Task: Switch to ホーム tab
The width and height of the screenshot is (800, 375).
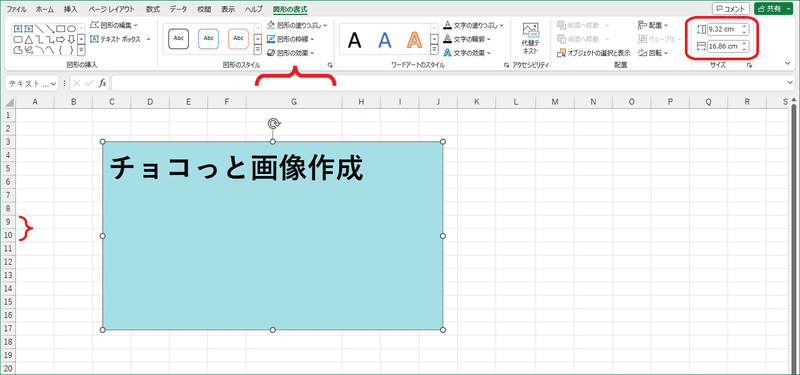Action: click(45, 10)
